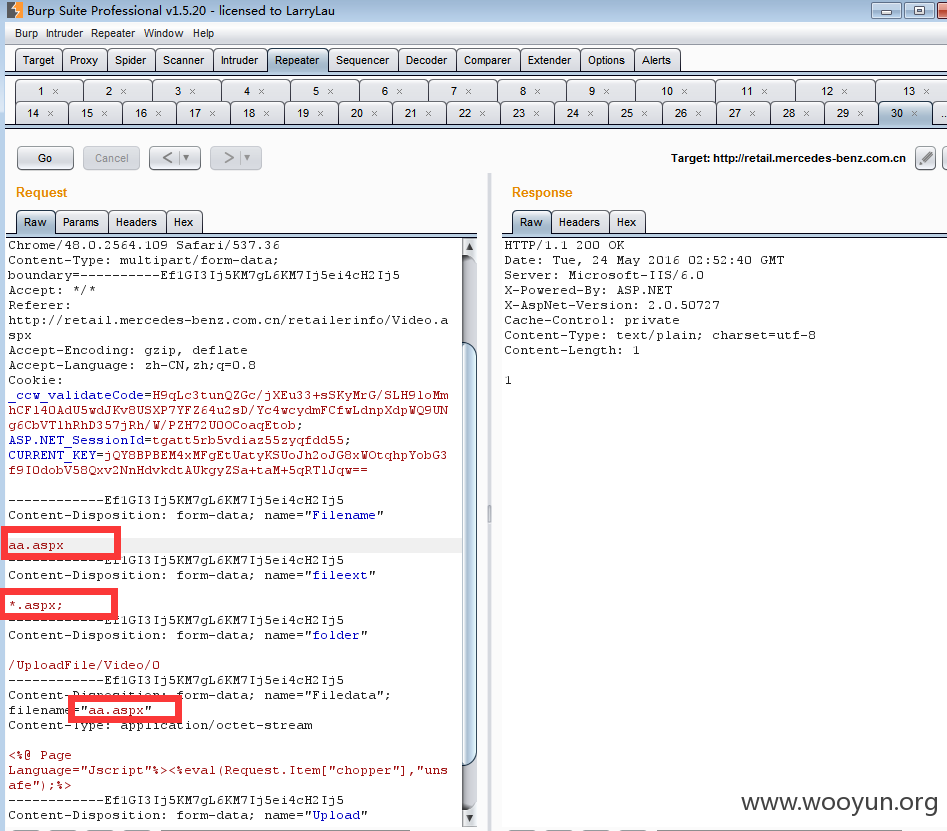Select request Hex tab
Screen dimensions: 947x831
[184, 222]
